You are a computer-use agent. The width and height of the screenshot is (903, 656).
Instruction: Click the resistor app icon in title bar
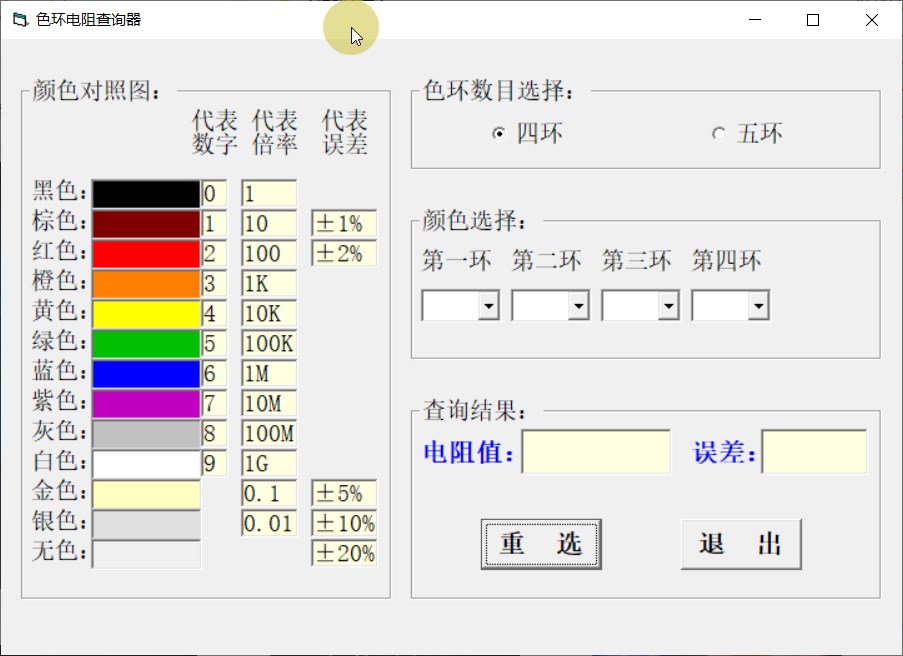pyautogui.click(x=18, y=19)
